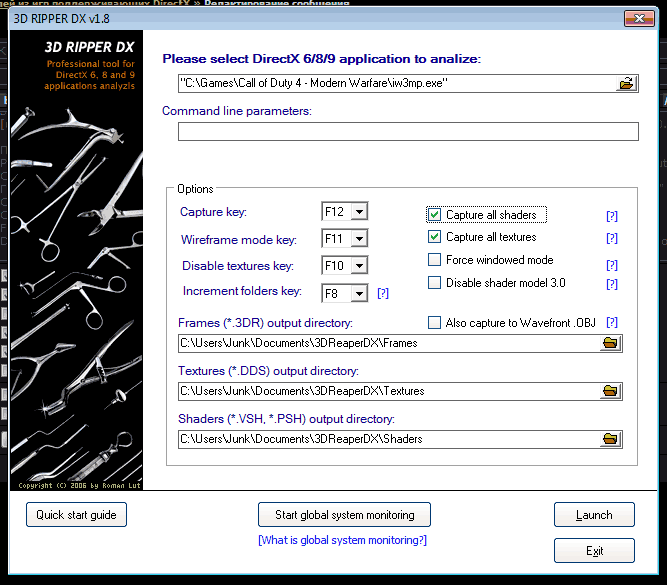667x585 pixels.
Task: Open help for Capture all textures
Action: (612, 238)
